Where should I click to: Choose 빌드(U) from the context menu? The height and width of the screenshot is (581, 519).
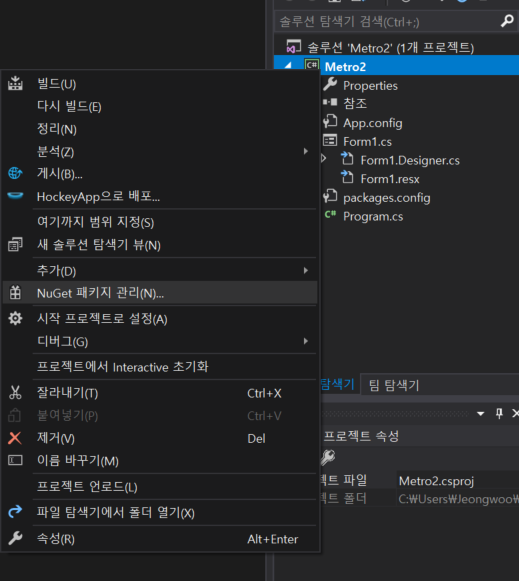coord(159,84)
